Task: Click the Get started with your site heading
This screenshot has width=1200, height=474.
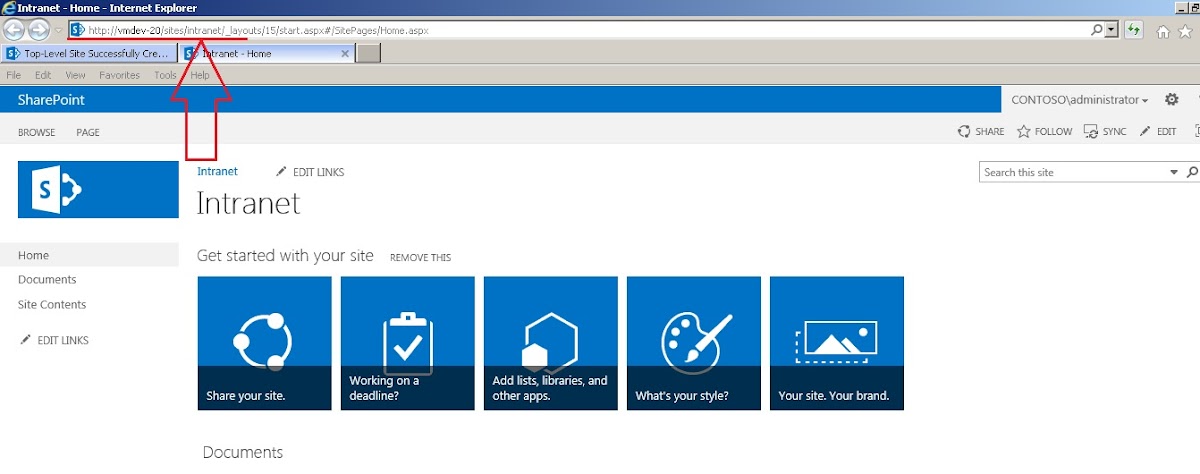Action: tap(285, 256)
